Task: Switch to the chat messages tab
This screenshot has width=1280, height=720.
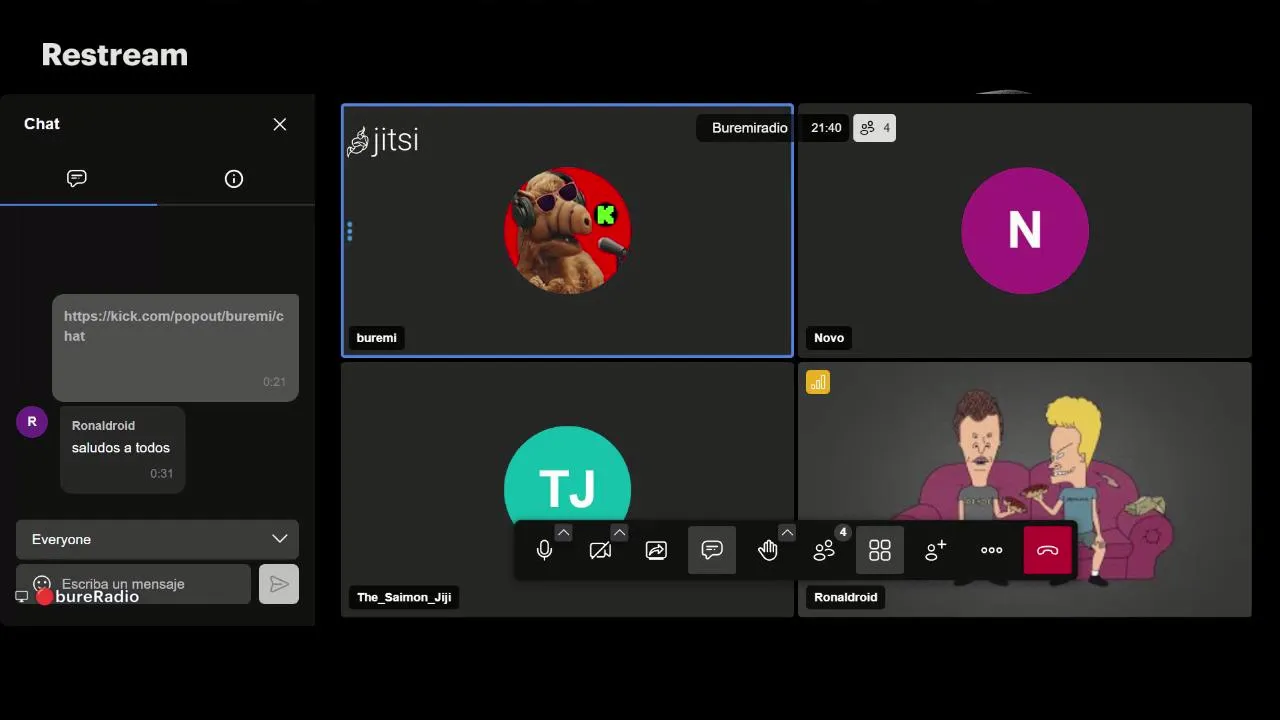Action: point(77,179)
